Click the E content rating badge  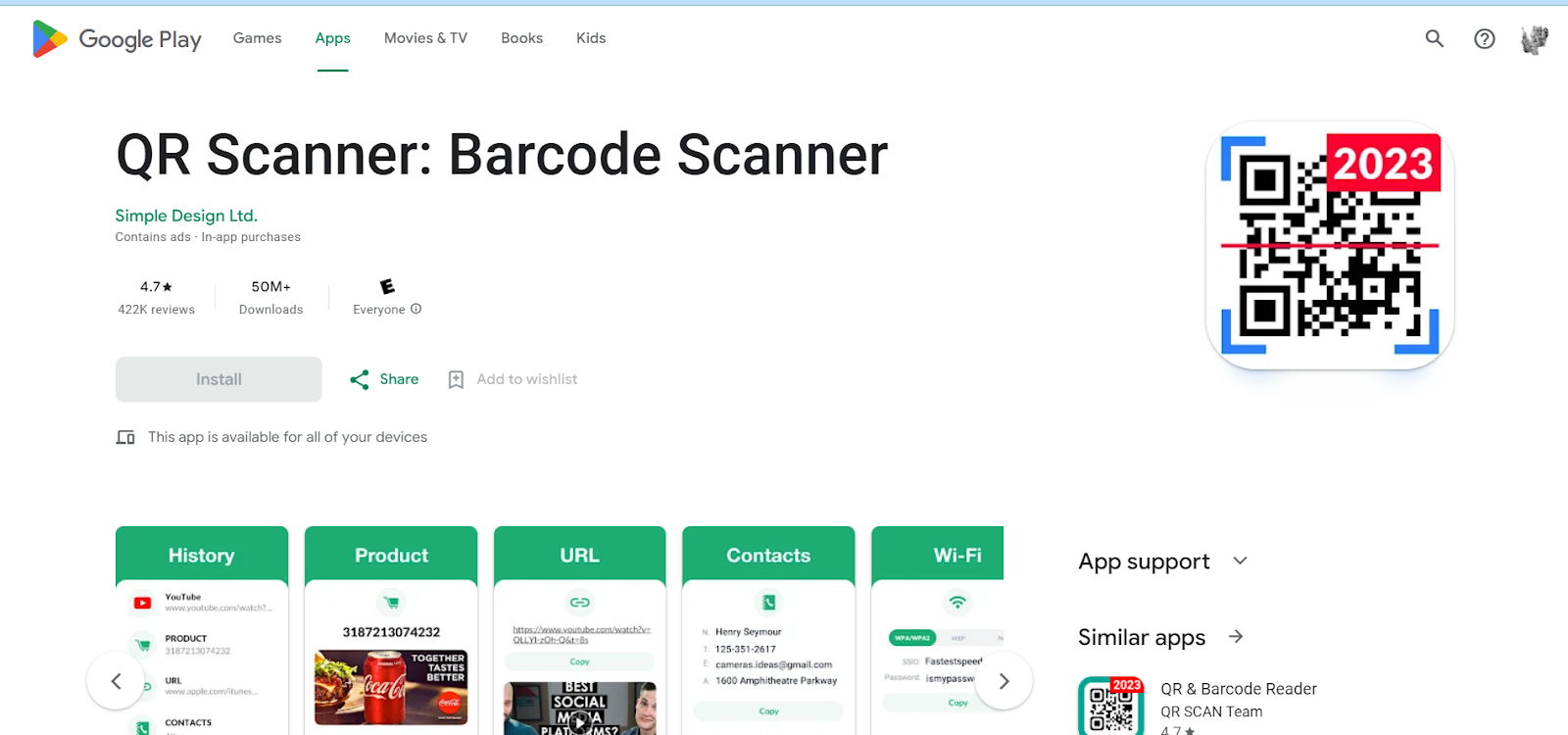387,286
